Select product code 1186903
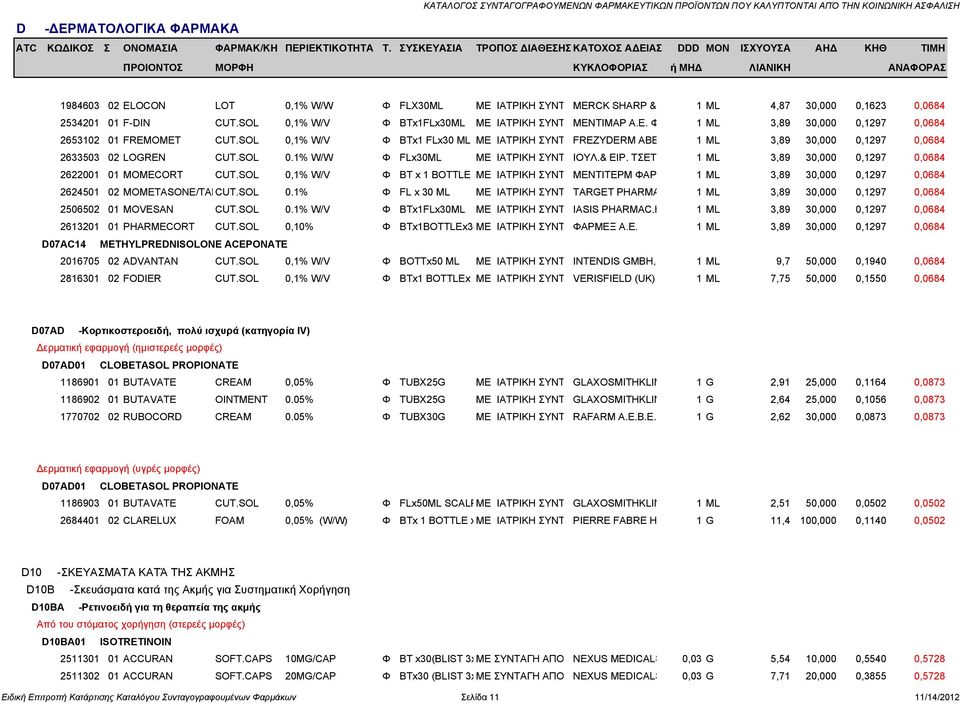Screen dimensions: 960x704 pyautogui.click(x=80, y=504)
